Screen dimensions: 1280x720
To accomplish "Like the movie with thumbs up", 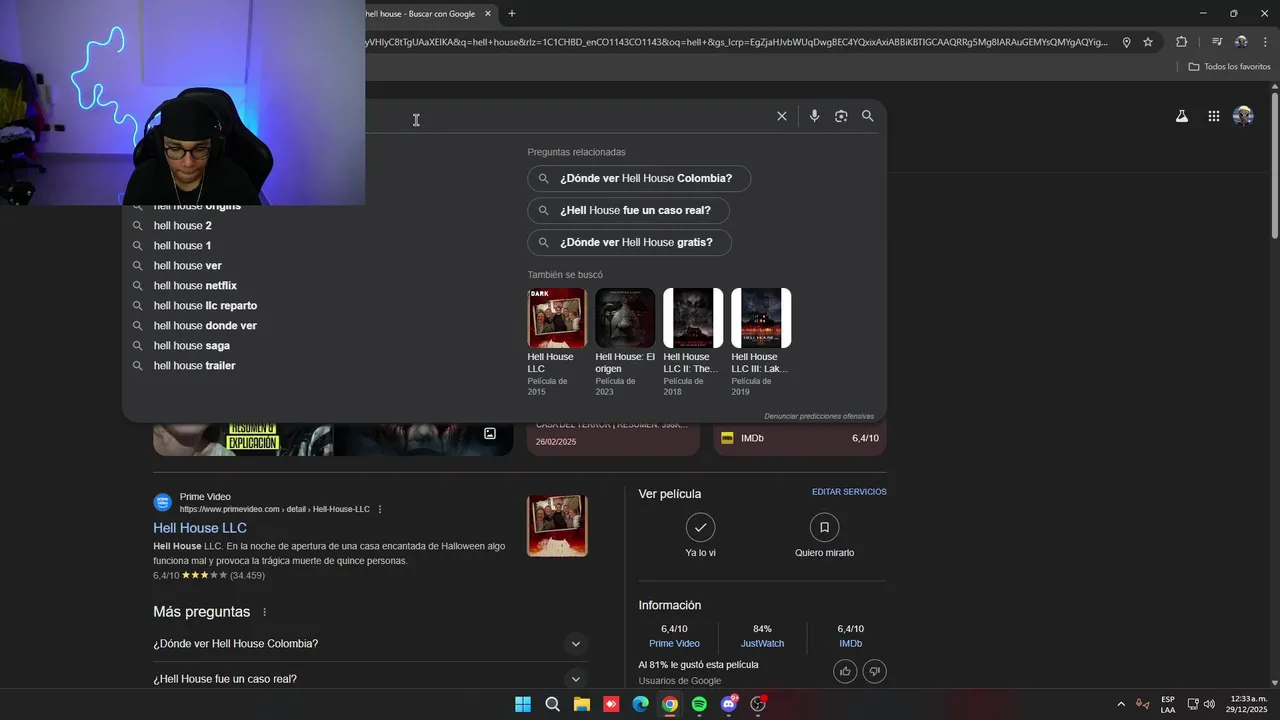I will point(846,671).
